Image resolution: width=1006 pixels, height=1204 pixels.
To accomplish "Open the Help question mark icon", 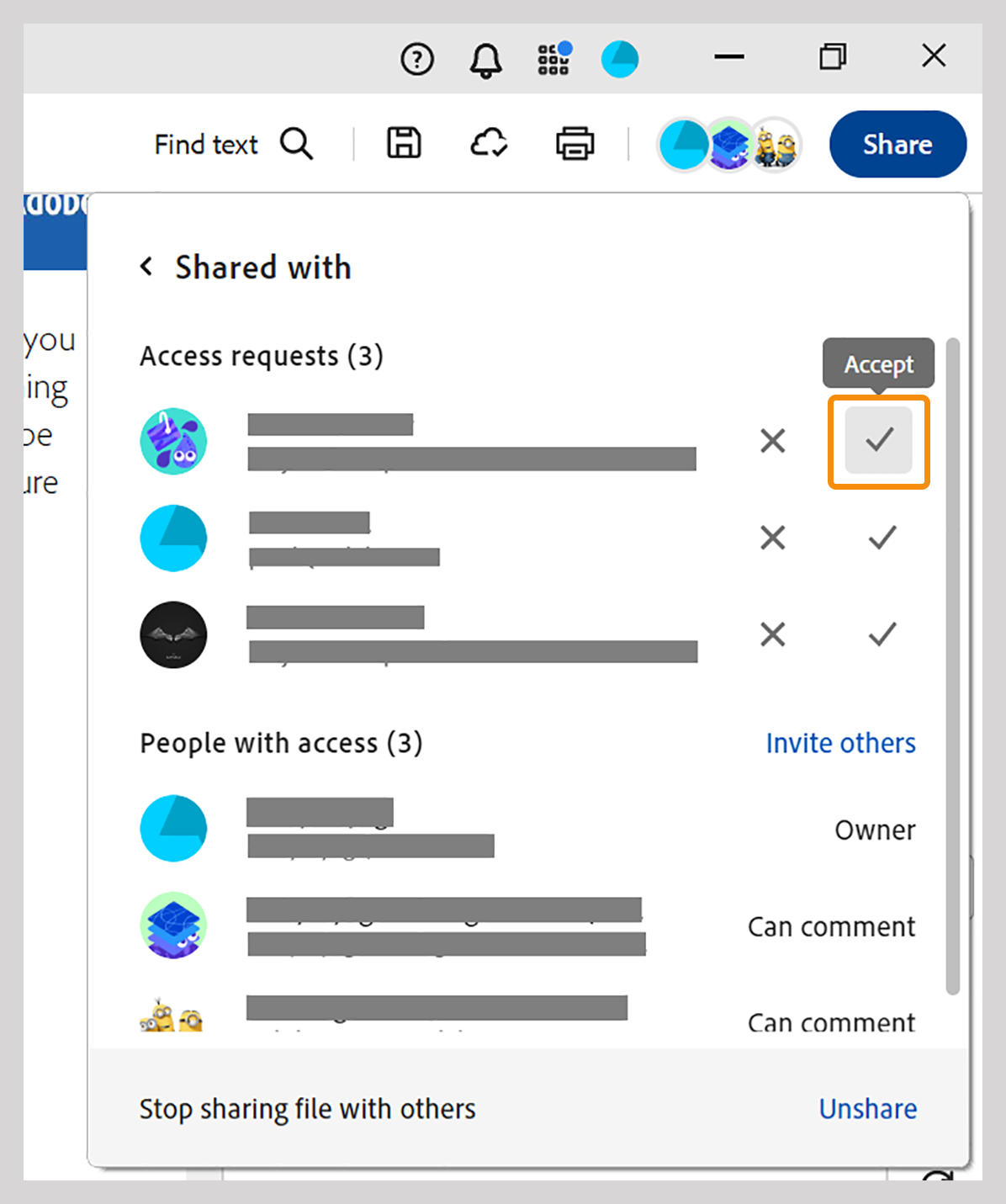I will (x=417, y=60).
